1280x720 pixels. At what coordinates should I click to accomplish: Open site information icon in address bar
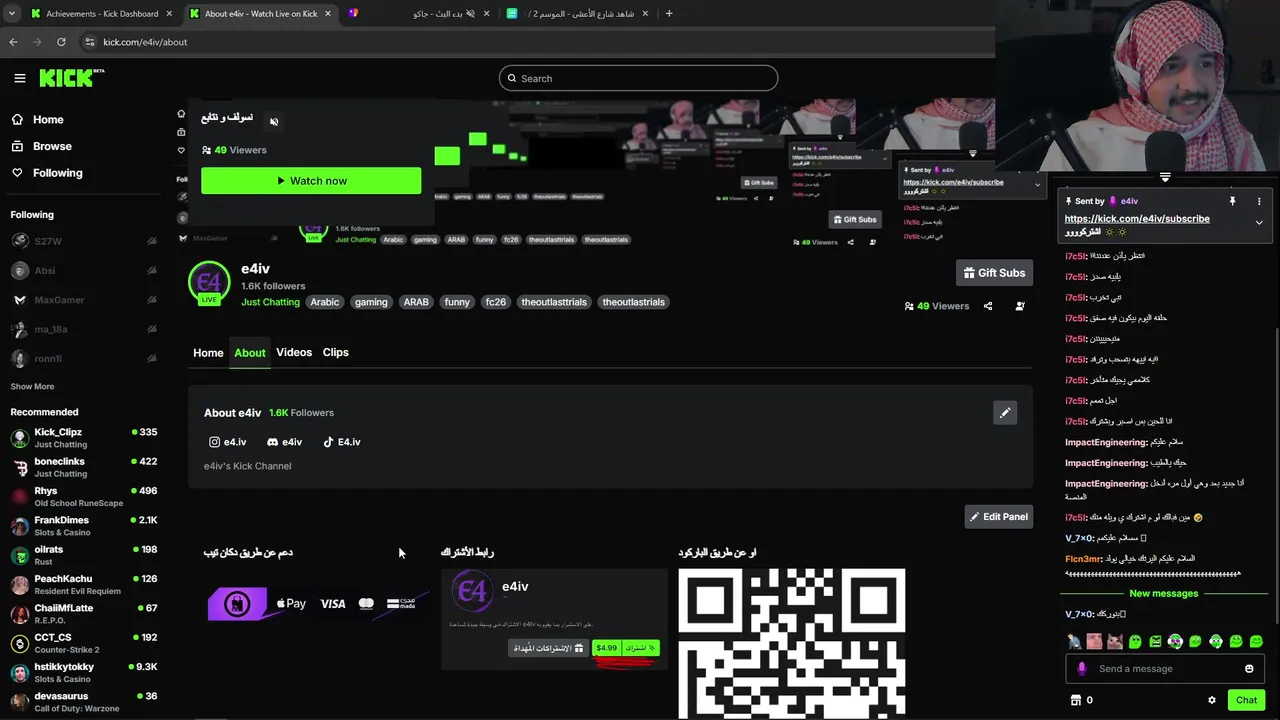pyautogui.click(x=89, y=42)
